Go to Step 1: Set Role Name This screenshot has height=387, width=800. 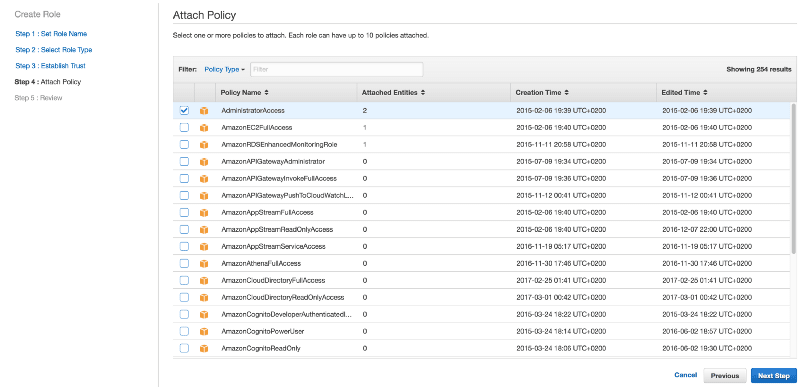point(51,34)
